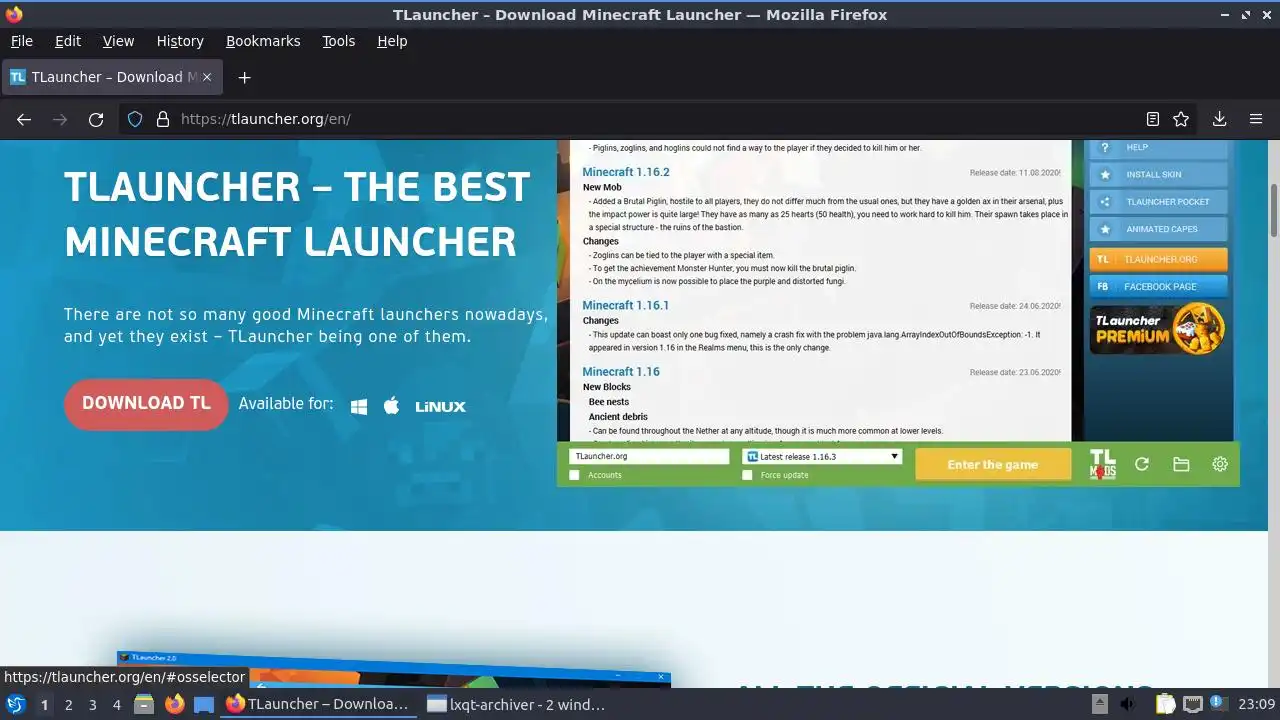Click the page vertical scrollbar thumb
This screenshot has height=720, width=1280.
click(1274, 210)
